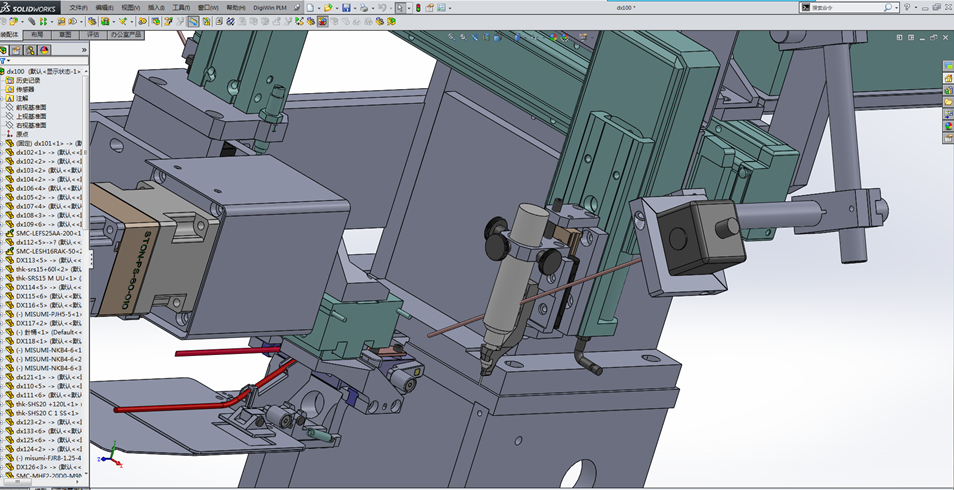
Task: Select 原点 origin in the tree
Action: (x=22, y=134)
